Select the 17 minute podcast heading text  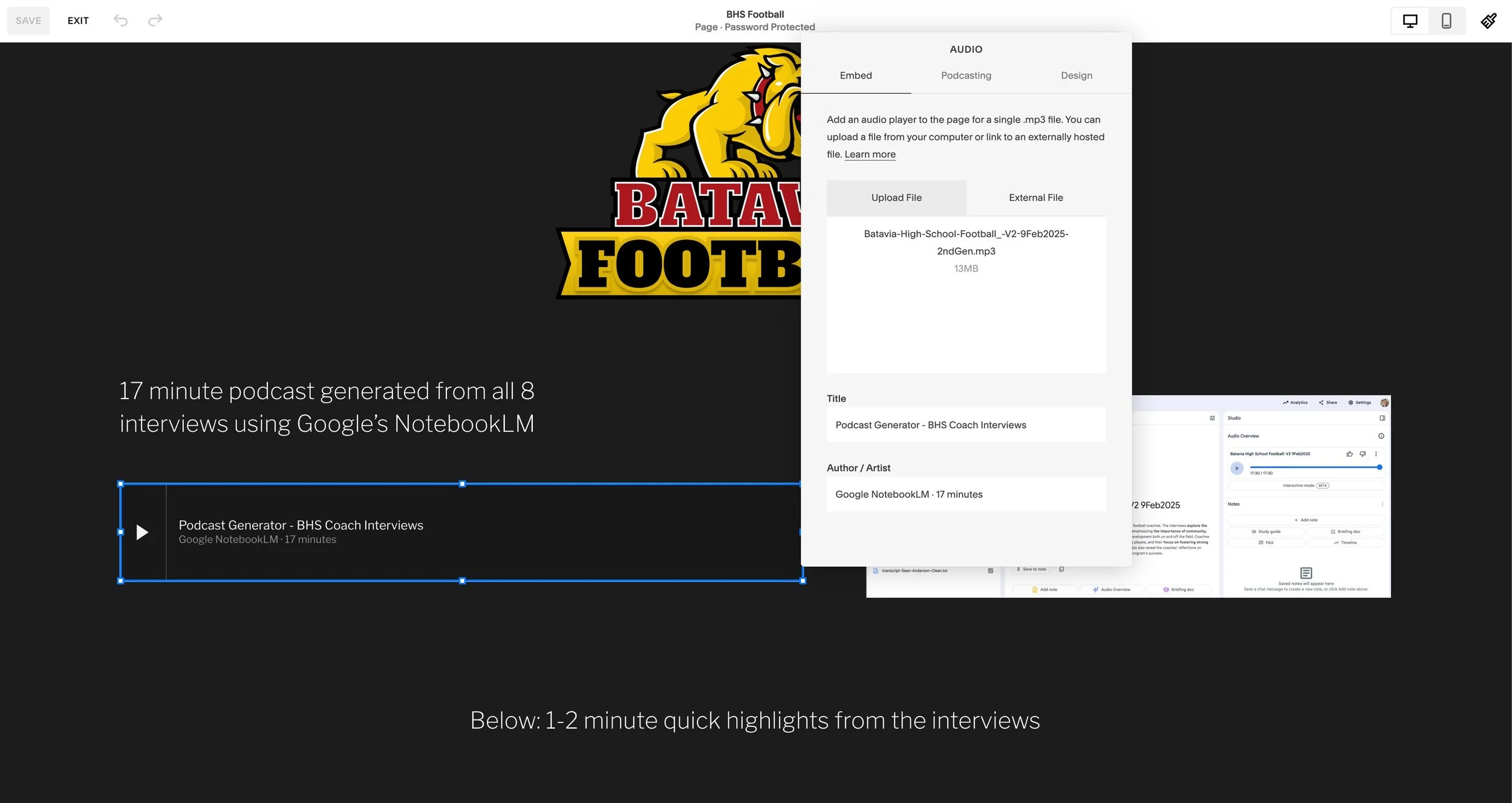pyautogui.click(x=327, y=407)
